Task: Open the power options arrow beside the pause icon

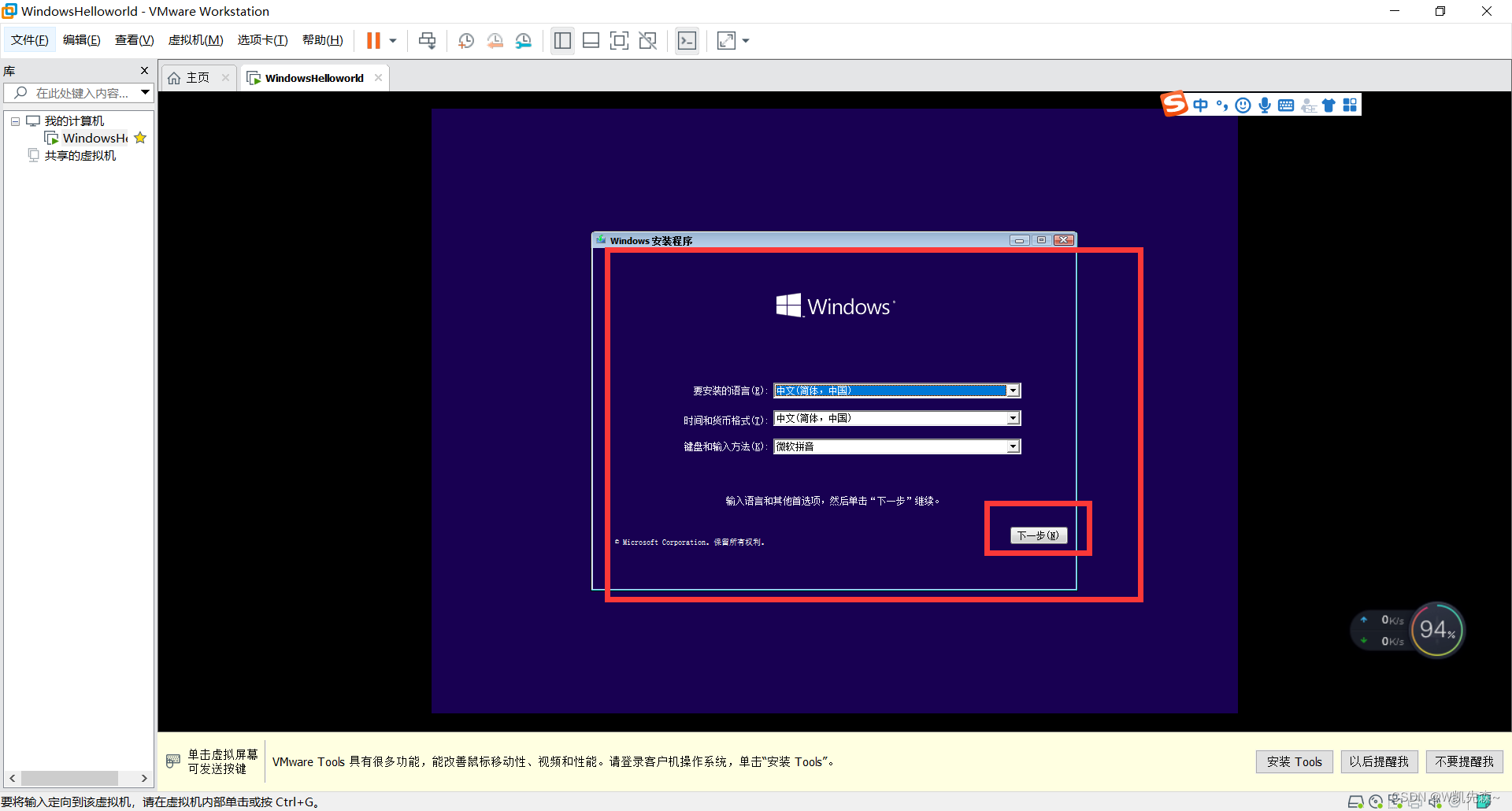Action: pyautogui.click(x=392, y=41)
